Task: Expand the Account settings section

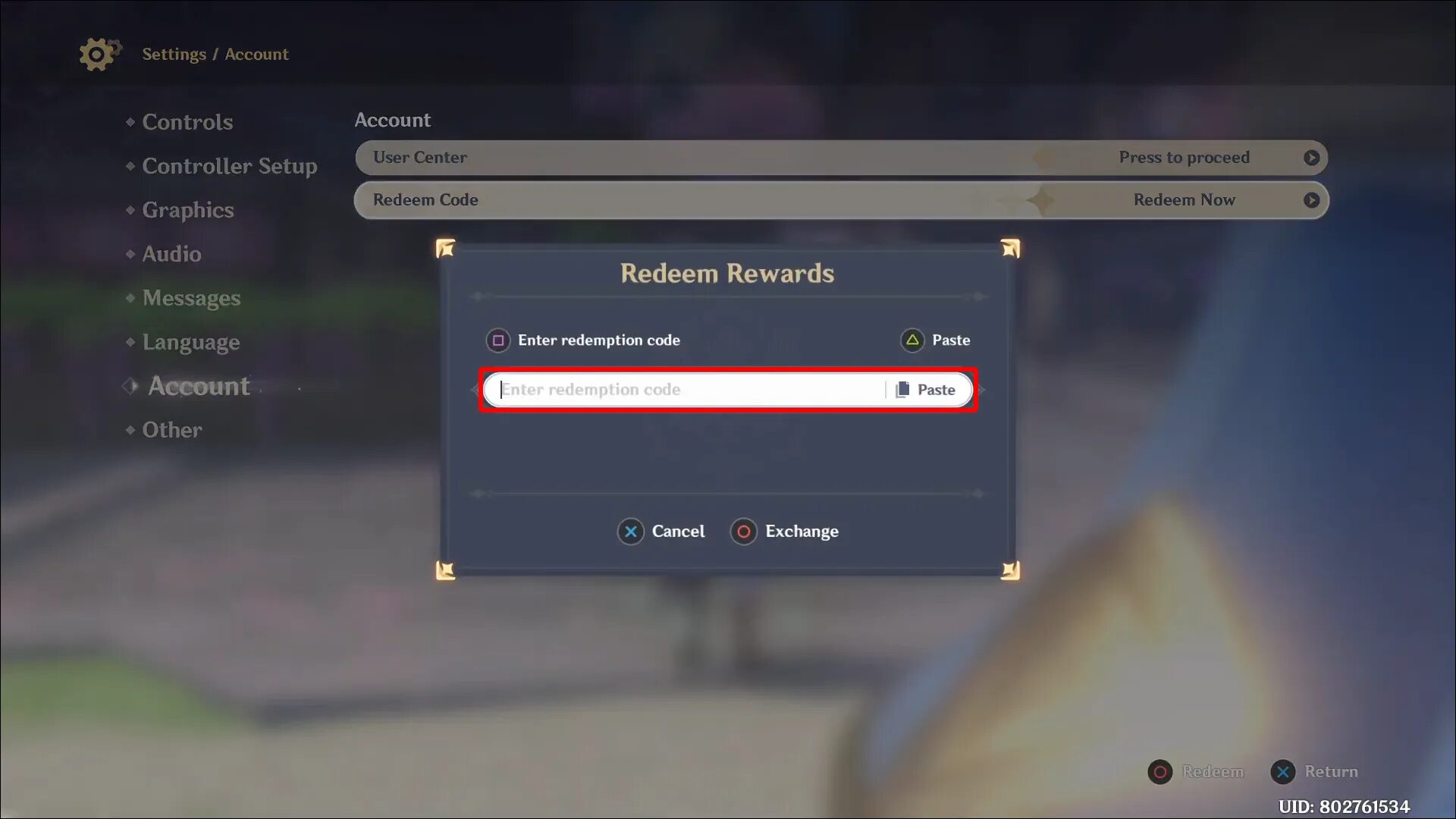Action: pyautogui.click(x=197, y=385)
